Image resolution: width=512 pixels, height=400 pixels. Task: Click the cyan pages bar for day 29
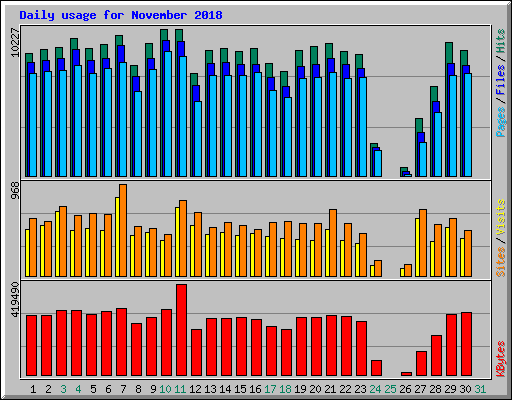coord(453,126)
